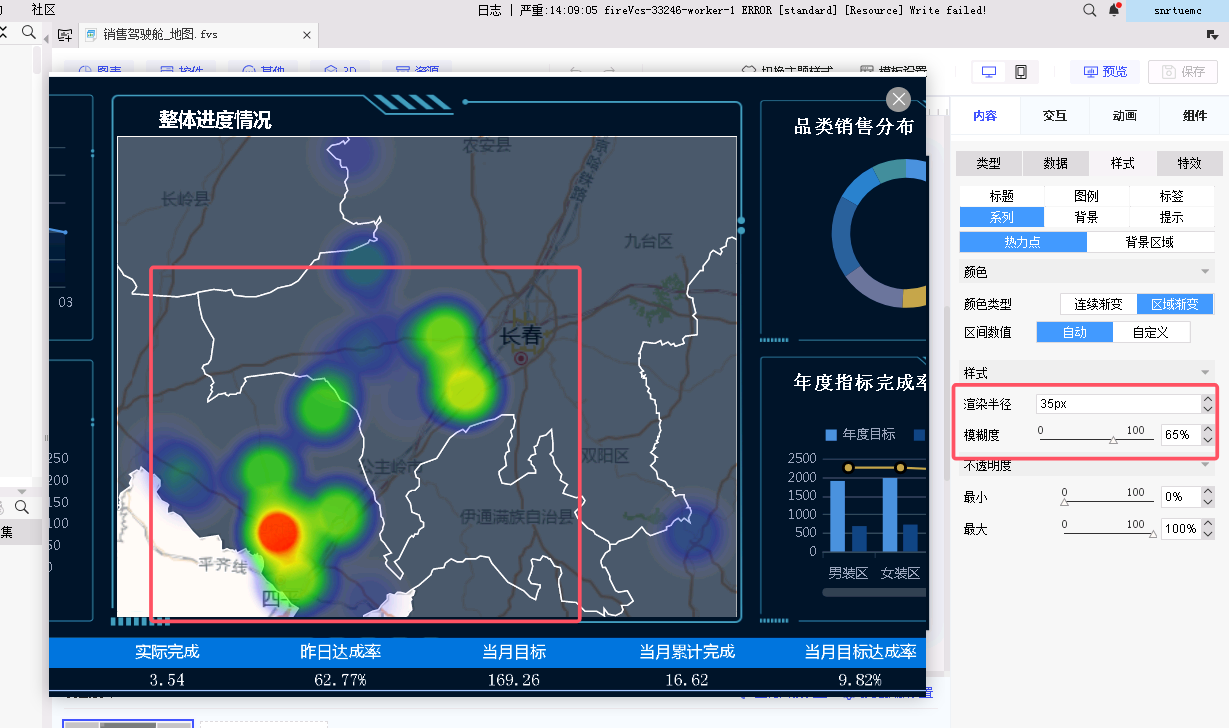Open the snrtuemc user account menu
The image size is (1229, 728).
(x=1177, y=10)
